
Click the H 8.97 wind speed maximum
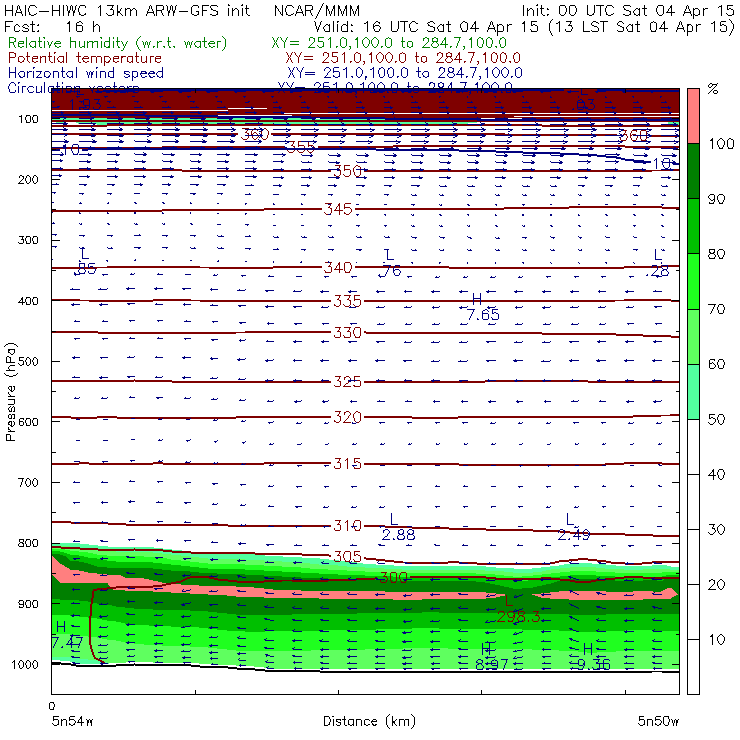[492, 657]
